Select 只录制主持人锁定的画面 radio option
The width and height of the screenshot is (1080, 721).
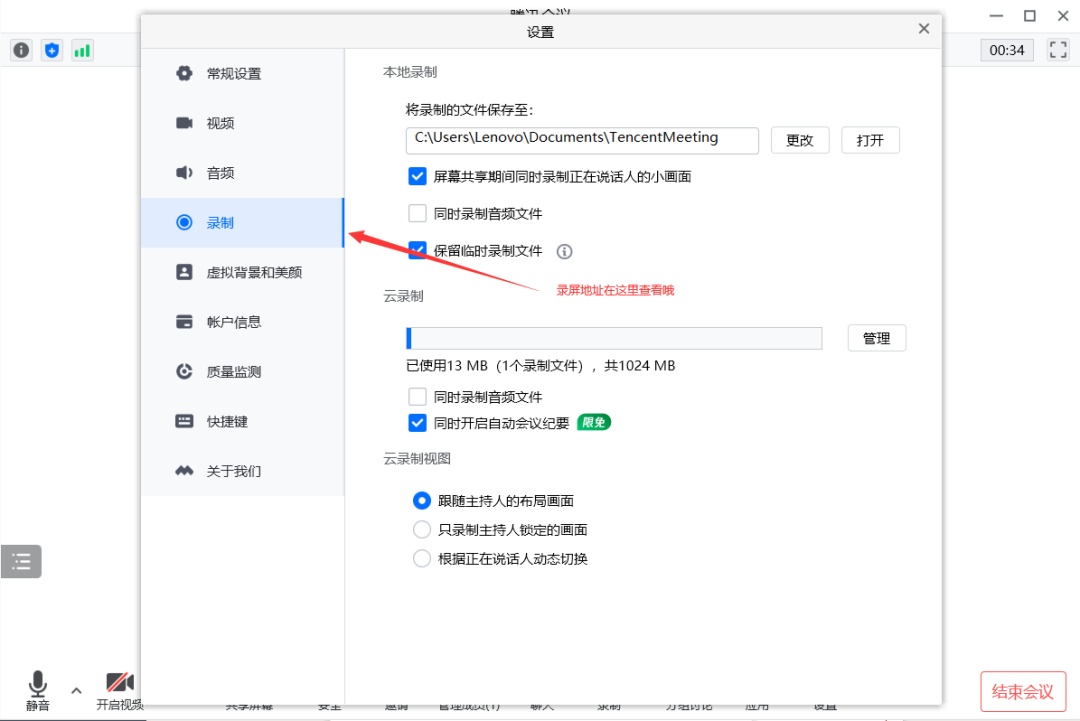(422, 530)
